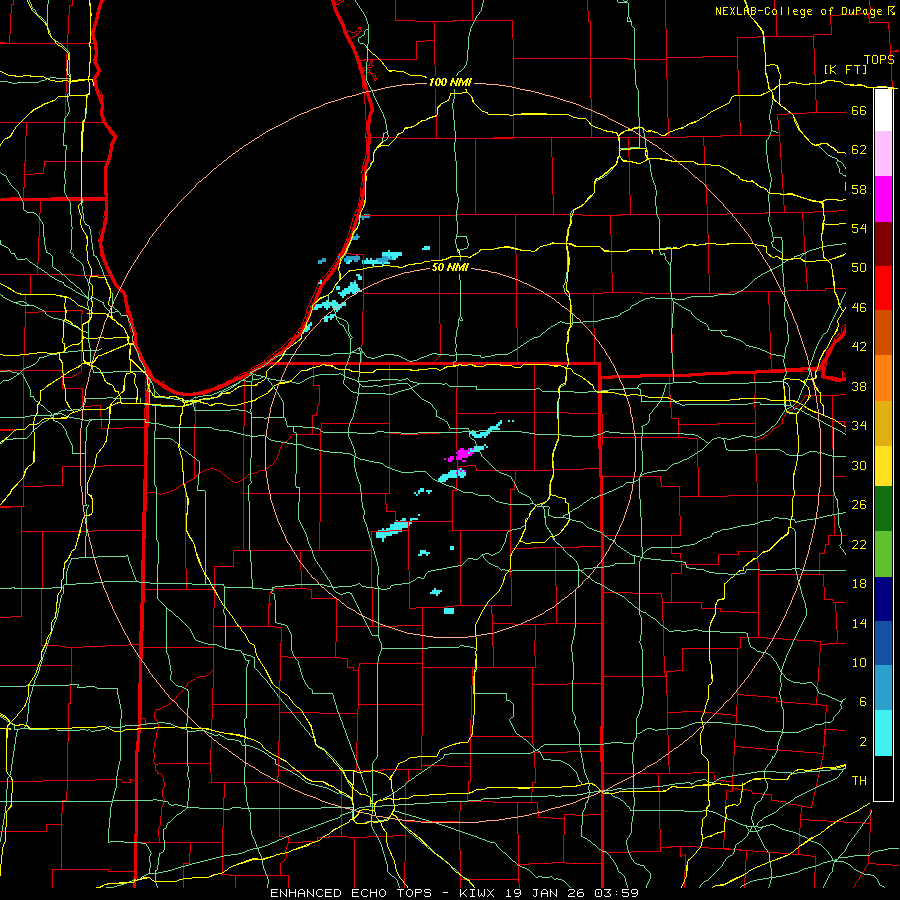Image resolution: width=900 pixels, height=900 pixels.
Task: Click the white 66 kft legend swatch
Action: click(x=883, y=110)
